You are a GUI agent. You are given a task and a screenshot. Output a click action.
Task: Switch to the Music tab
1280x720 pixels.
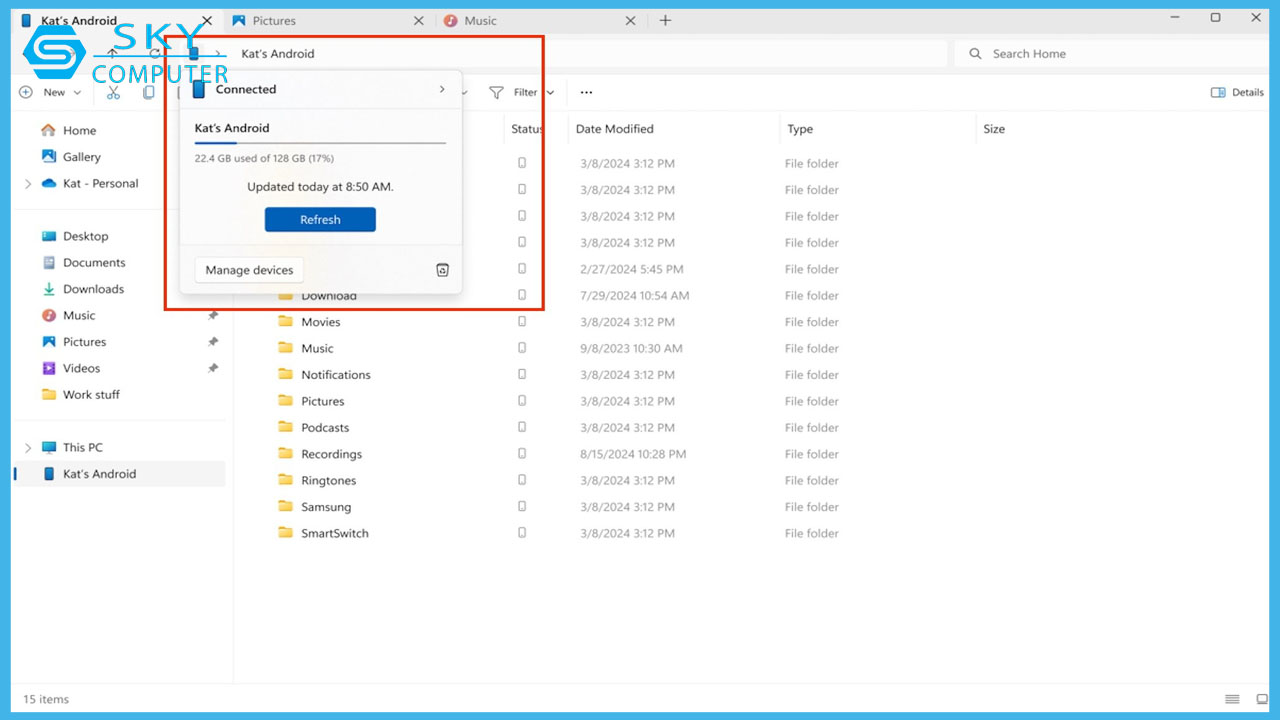click(480, 21)
